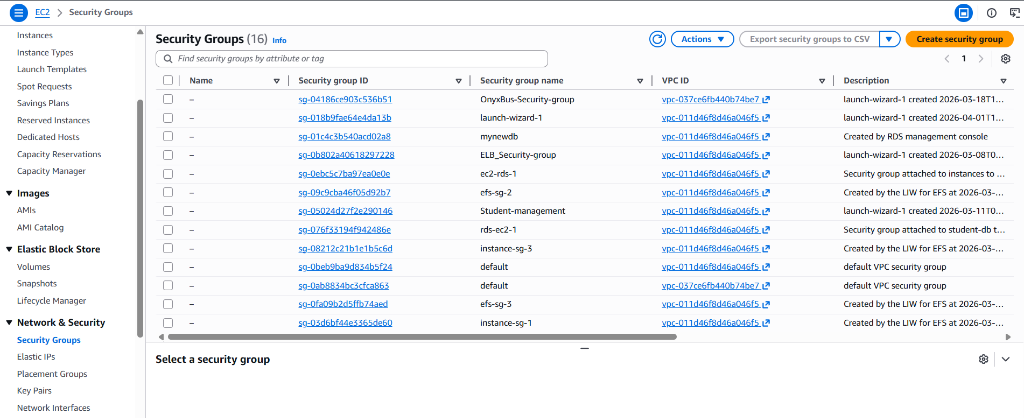Open the export CSV dropdown arrow
The image size is (1024, 418).
click(x=890, y=39)
